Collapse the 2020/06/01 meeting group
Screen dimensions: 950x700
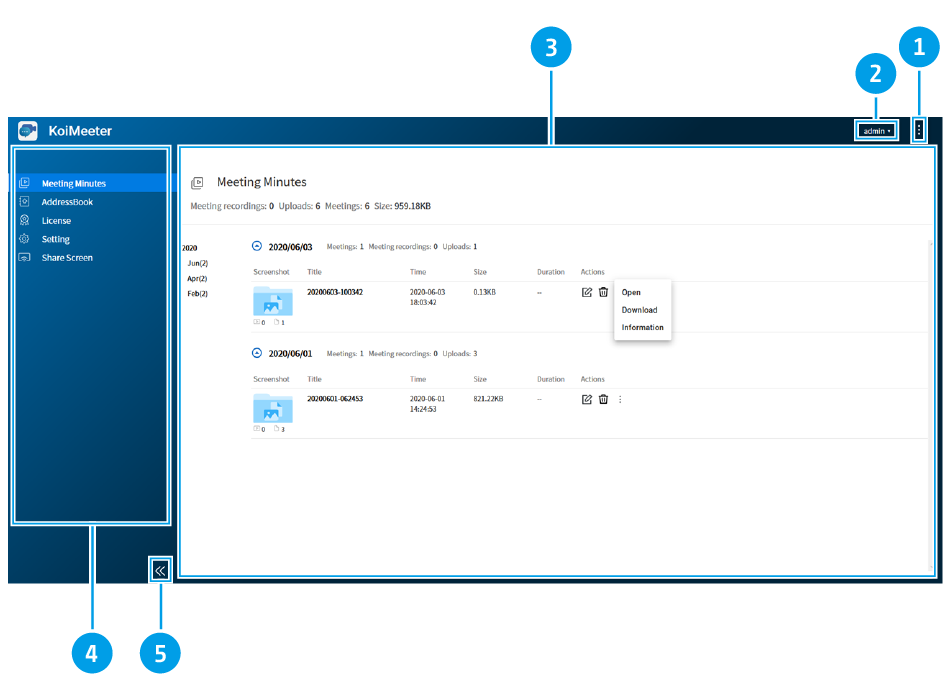coord(257,353)
